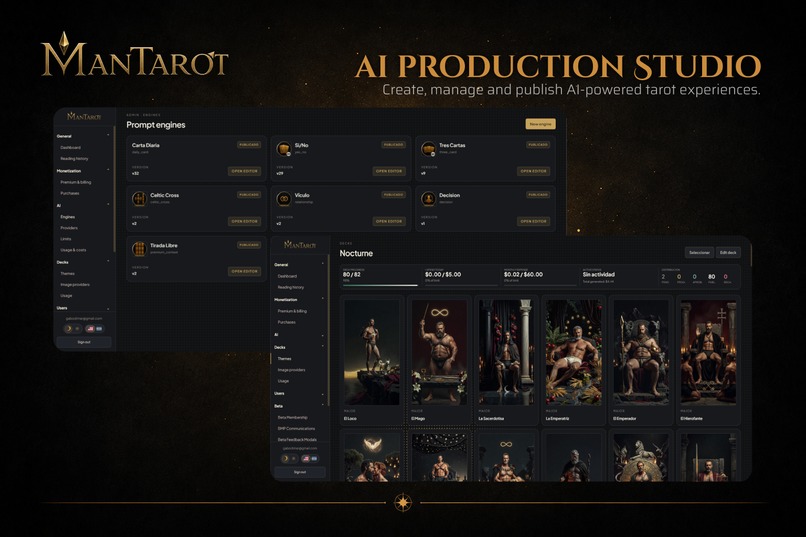806x537 pixels.
Task: Click the large ManTarot brand logo
Action: (x=135, y=55)
